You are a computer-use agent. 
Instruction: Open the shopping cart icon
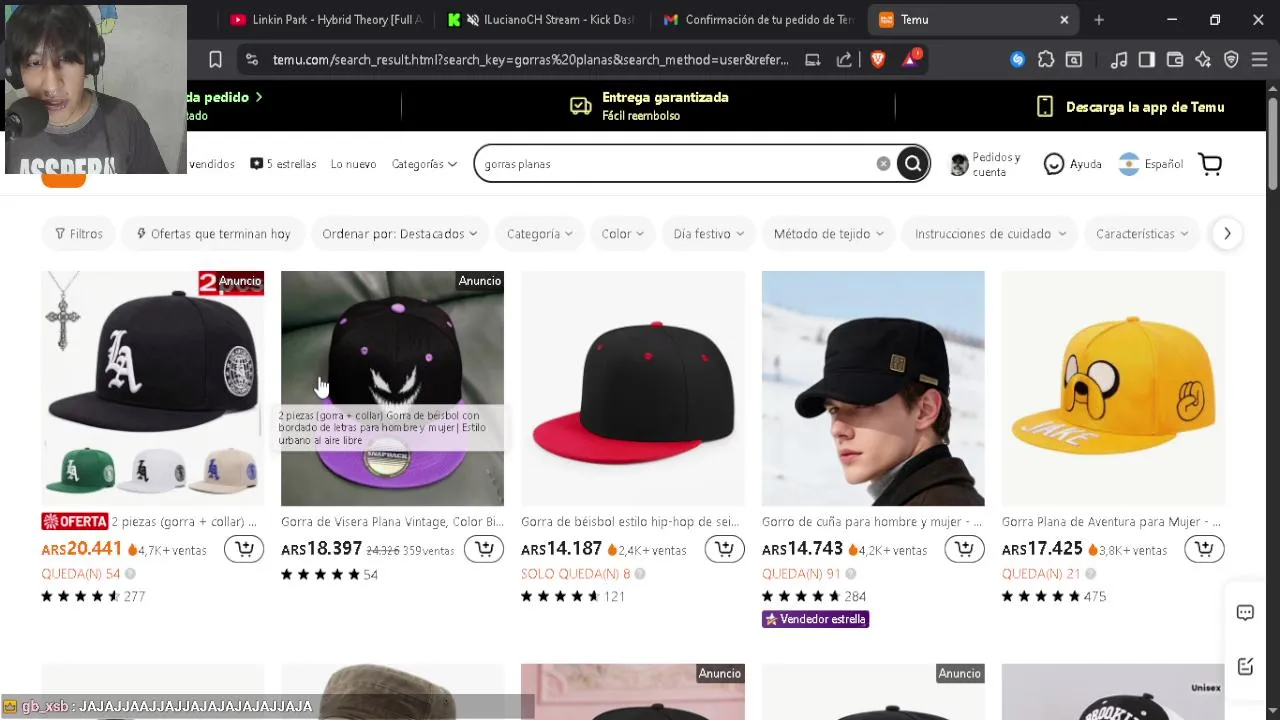tap(1210, 164)
